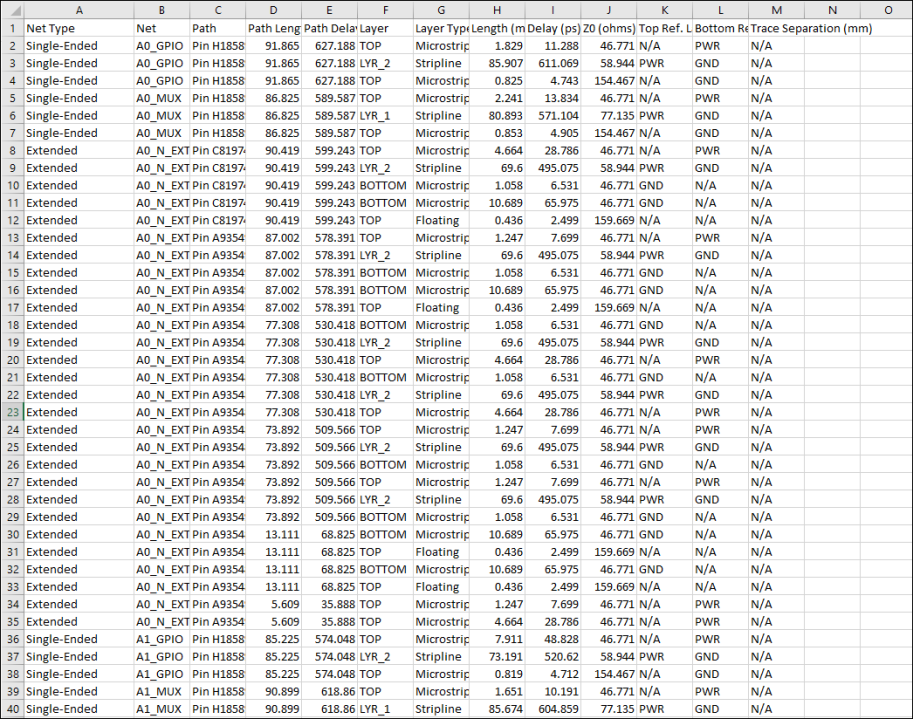Select the Net Type header cell in row 1

point(78,28)
